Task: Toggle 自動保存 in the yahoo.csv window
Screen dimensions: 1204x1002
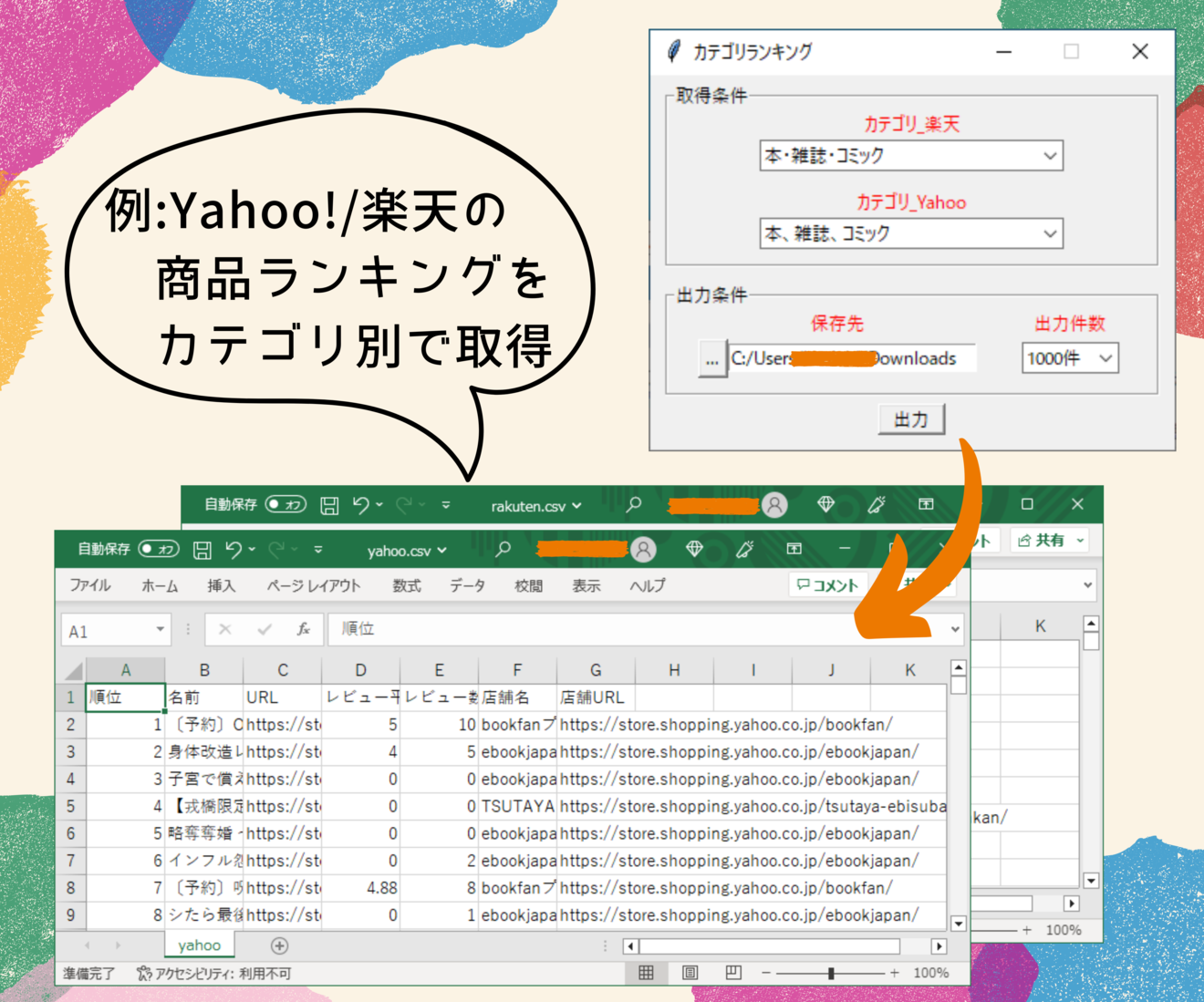Action: click(x=159, y=549)
